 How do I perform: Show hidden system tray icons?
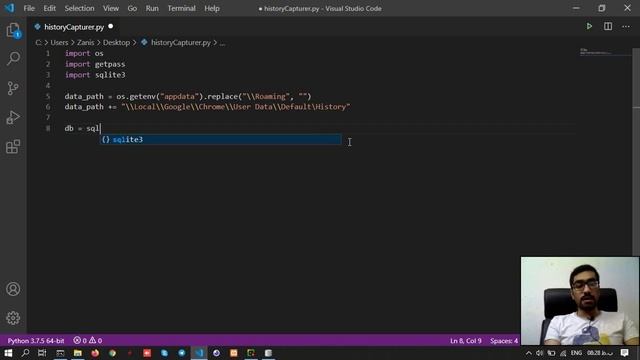pyautogui.click(x=529, y=353)
